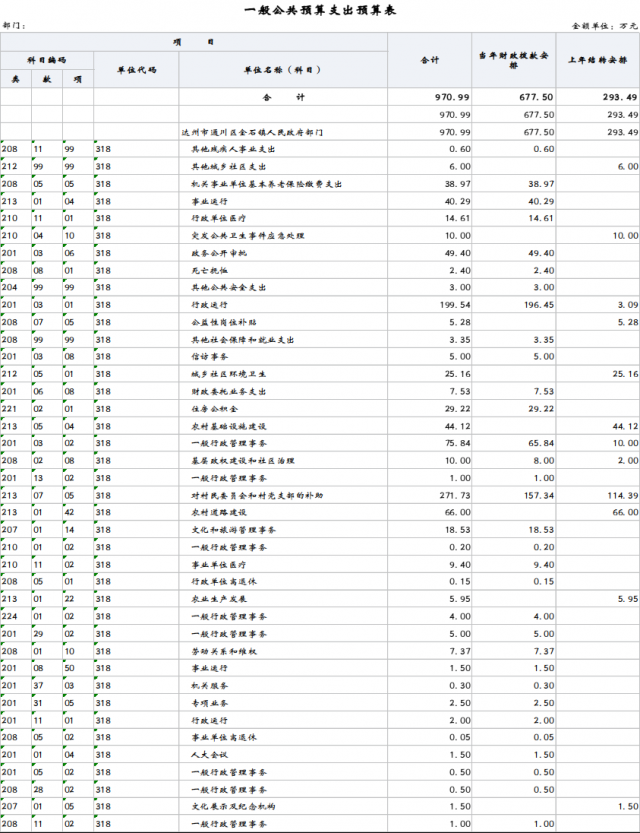The width and height of the screenshot is (640, 833).
Task: Select the 上年结转安排 column header
Action: [x=597, y=59]
